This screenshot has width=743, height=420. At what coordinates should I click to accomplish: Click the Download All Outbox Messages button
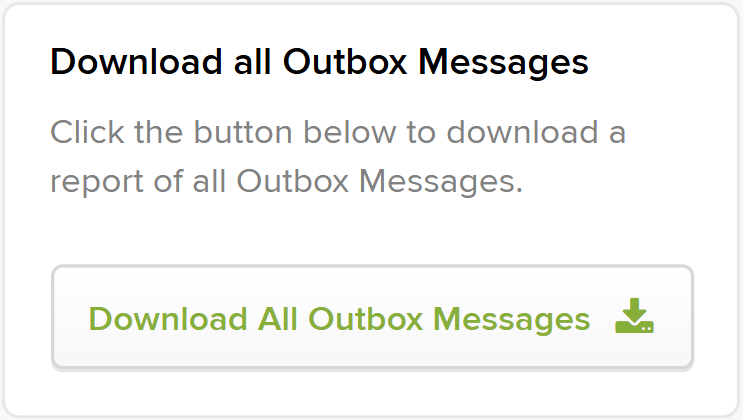pyautogui.click(x=372, y=317)
